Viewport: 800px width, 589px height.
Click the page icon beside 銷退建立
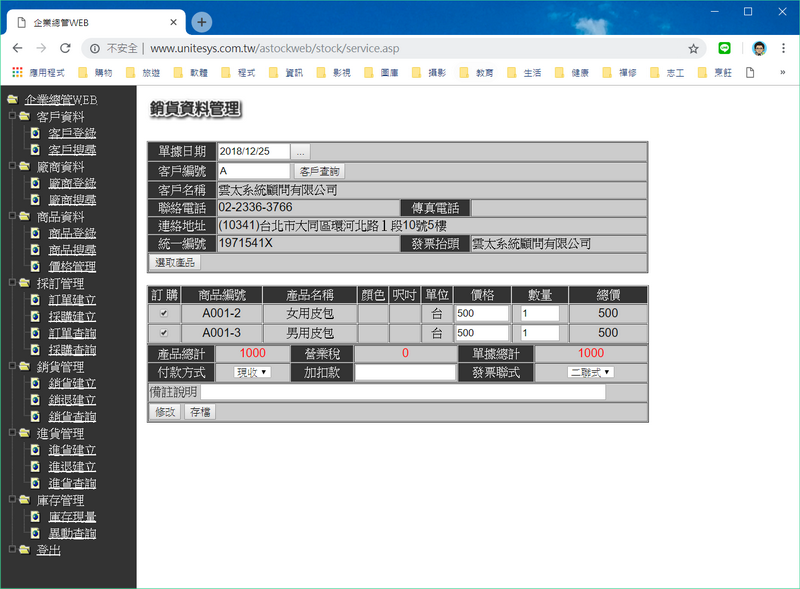point(35,400)
